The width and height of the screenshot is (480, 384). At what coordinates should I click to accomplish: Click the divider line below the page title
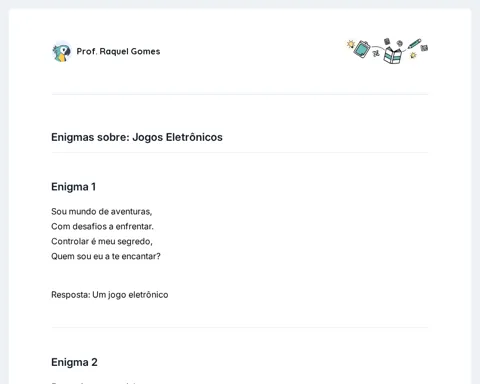tap(240, 153)
